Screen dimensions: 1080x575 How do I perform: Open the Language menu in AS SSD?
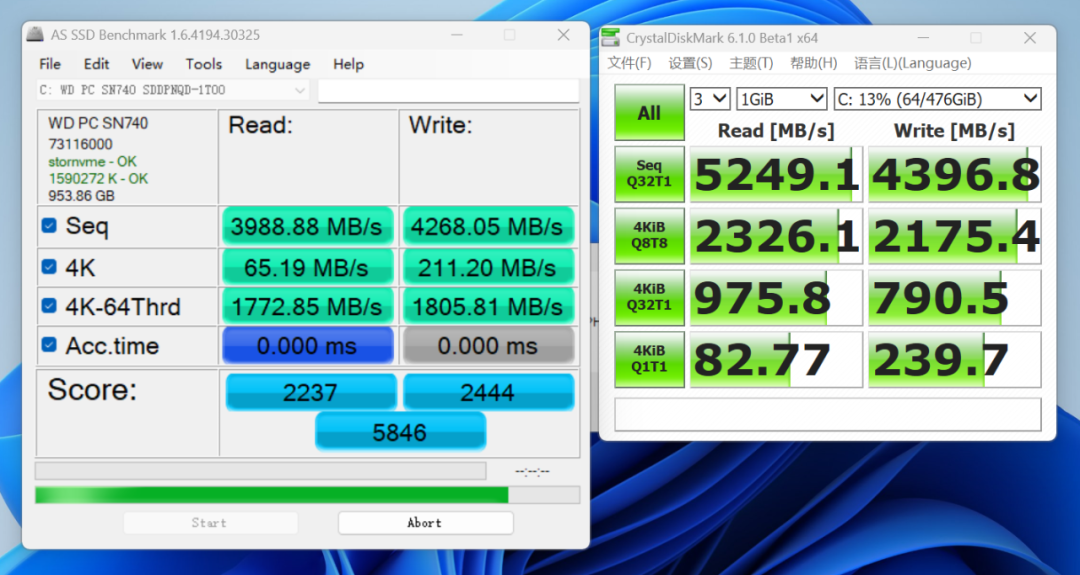pos(278,64)
